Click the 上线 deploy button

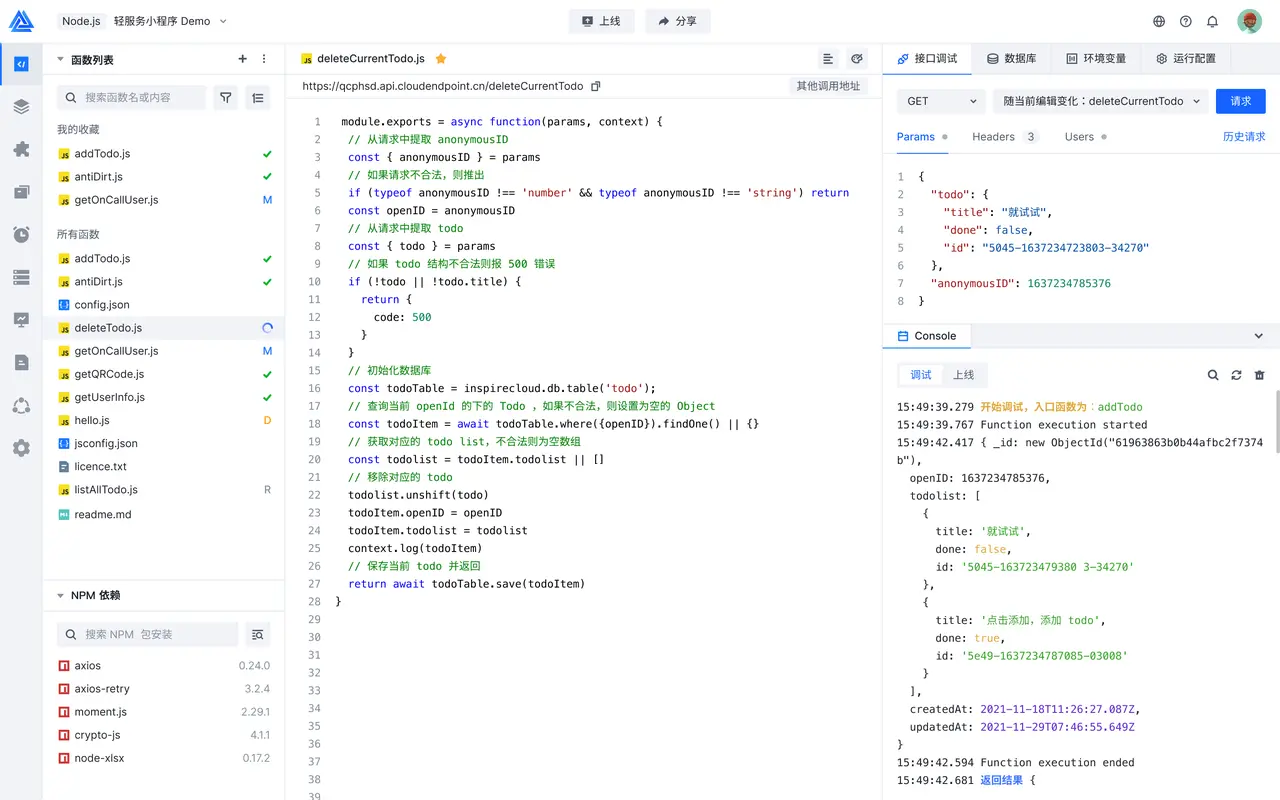click(x=603, y=21)
